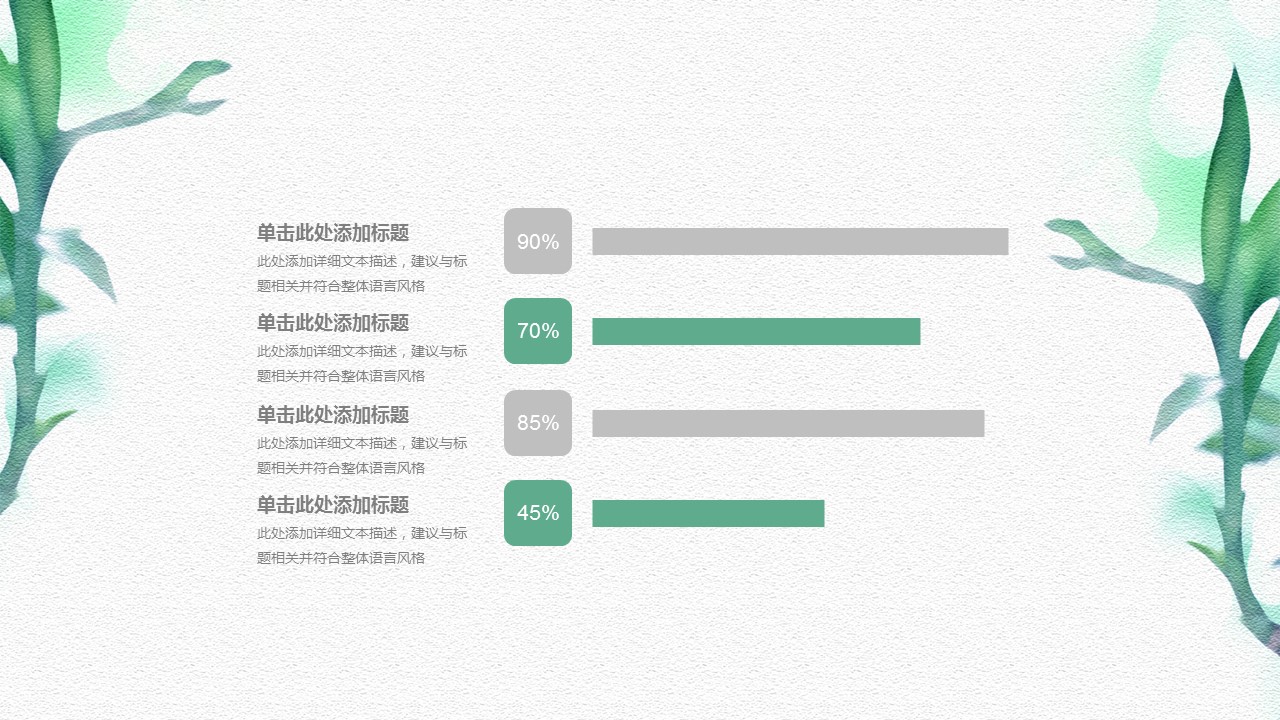
Task: Click the bamboo illustration on the right edge
Action: coord(1230,350)
